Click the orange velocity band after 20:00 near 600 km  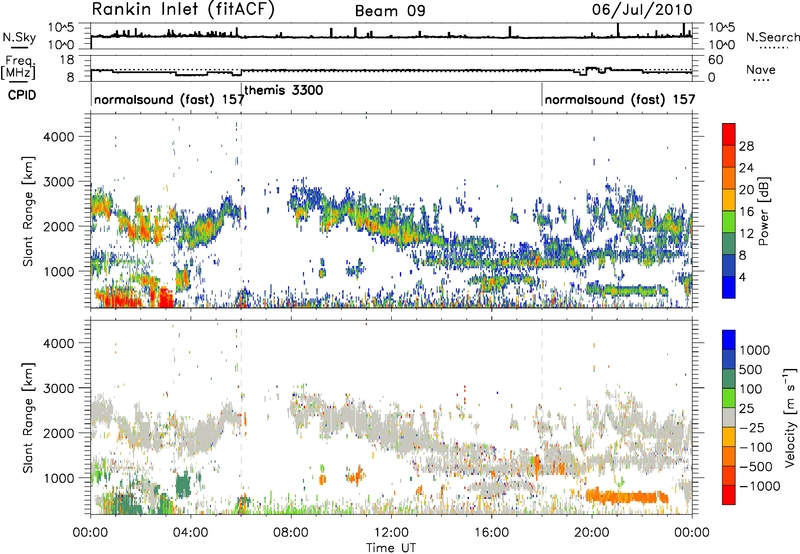tap(627, 496)
